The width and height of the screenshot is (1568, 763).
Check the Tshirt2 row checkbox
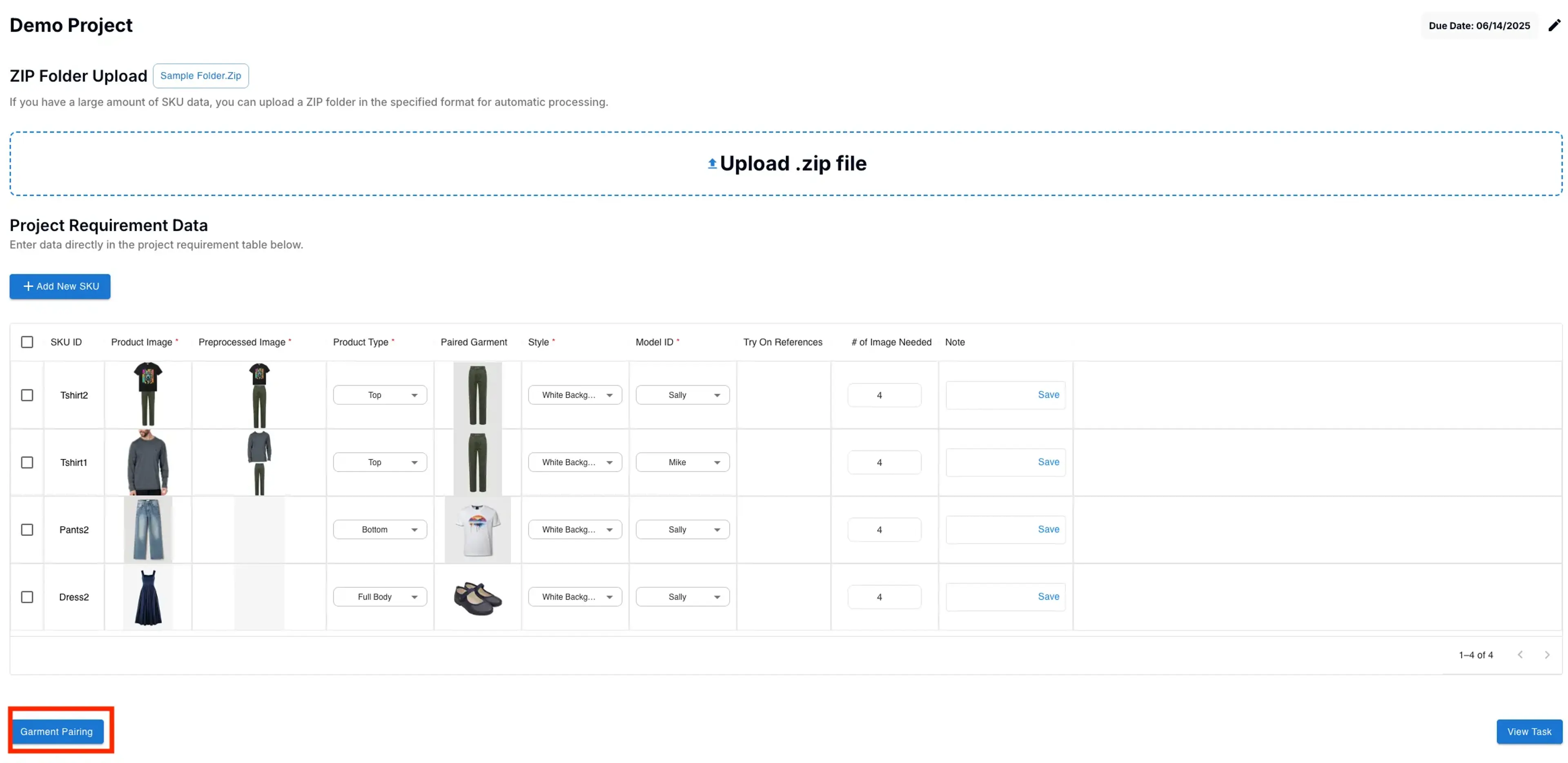click(x=27, y=395)
